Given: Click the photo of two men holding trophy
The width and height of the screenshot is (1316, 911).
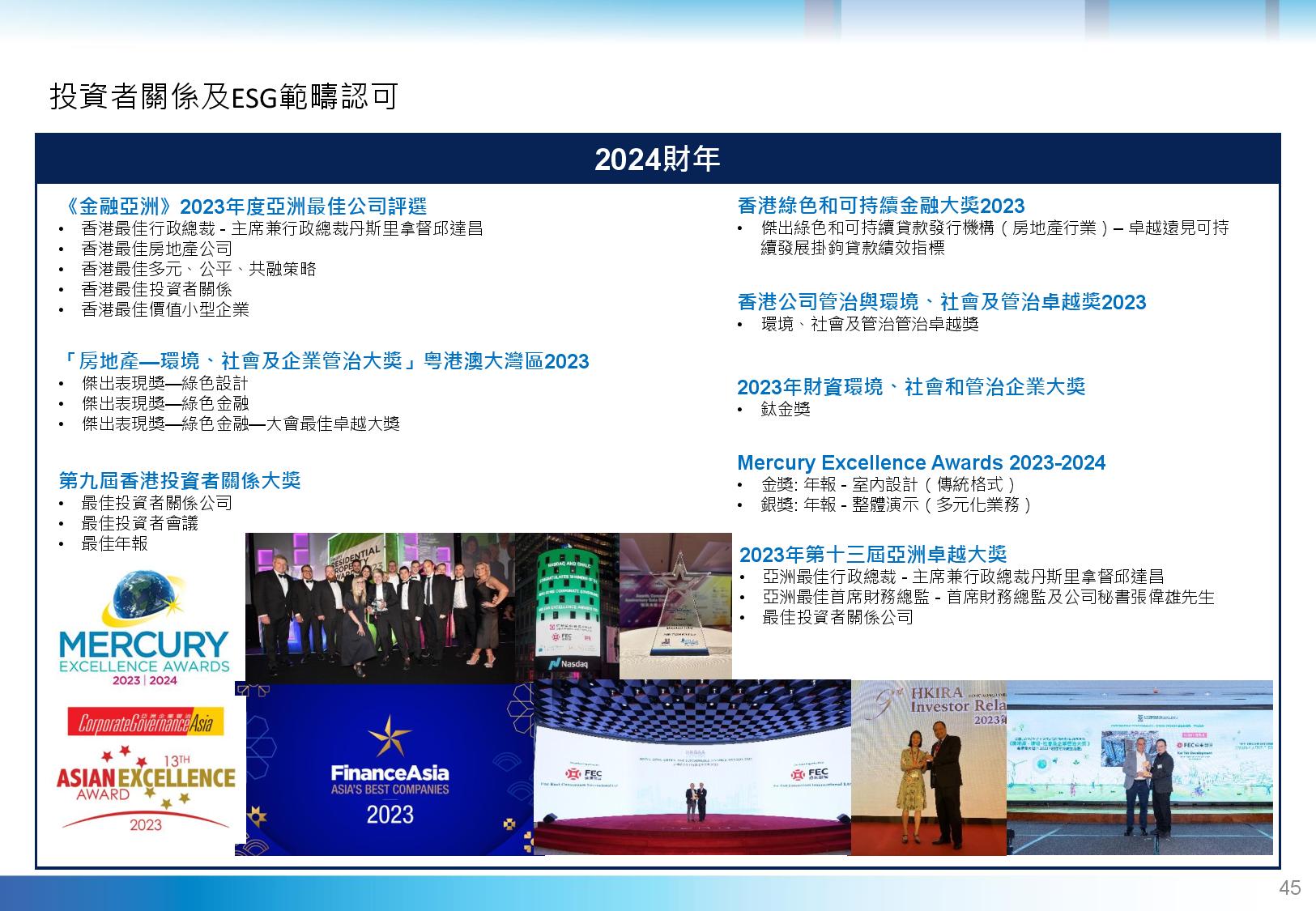Looking at the screenshot, I should (x=1139, y=767).
